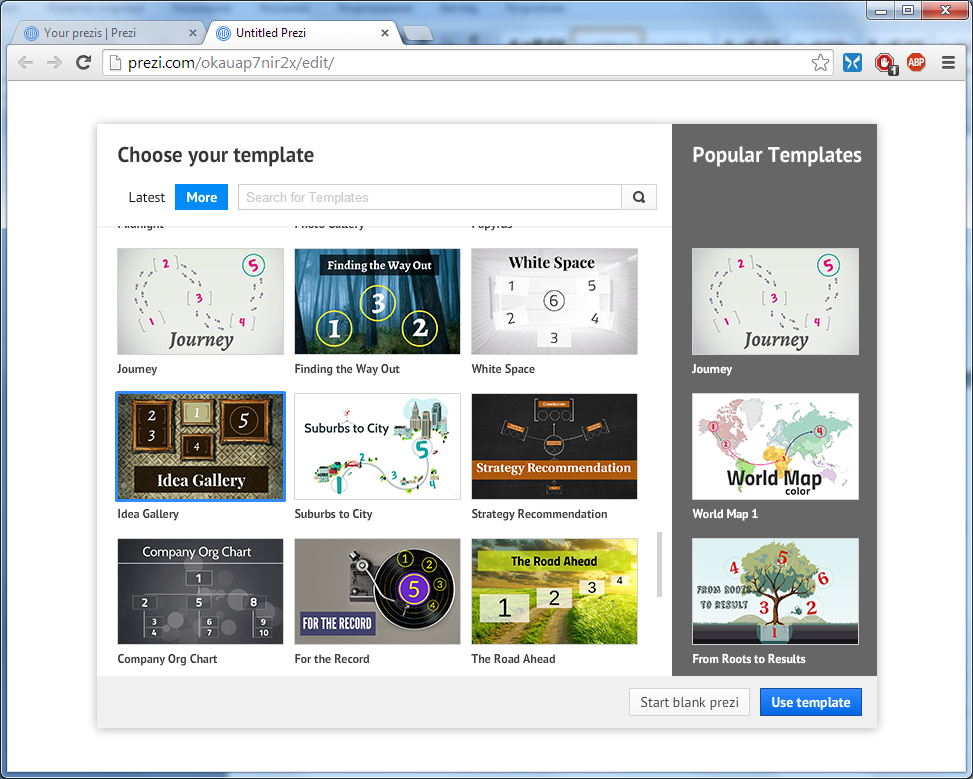Open the Chrome hamburger menu
The image size is (973, 779).
(948, 62)
